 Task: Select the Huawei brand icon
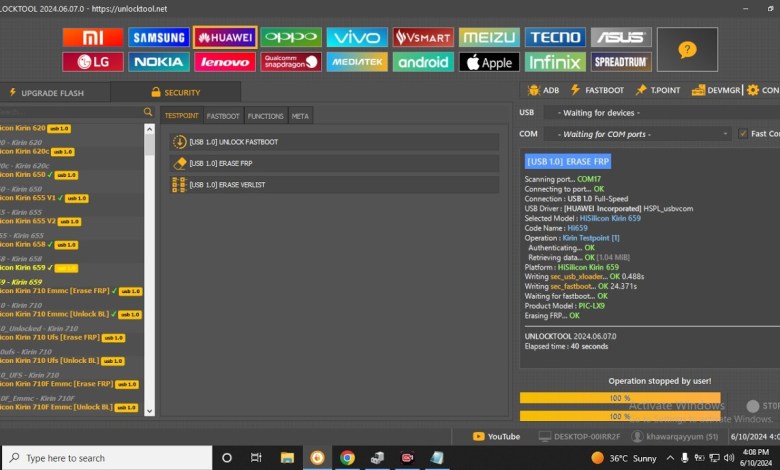(225, 37)
